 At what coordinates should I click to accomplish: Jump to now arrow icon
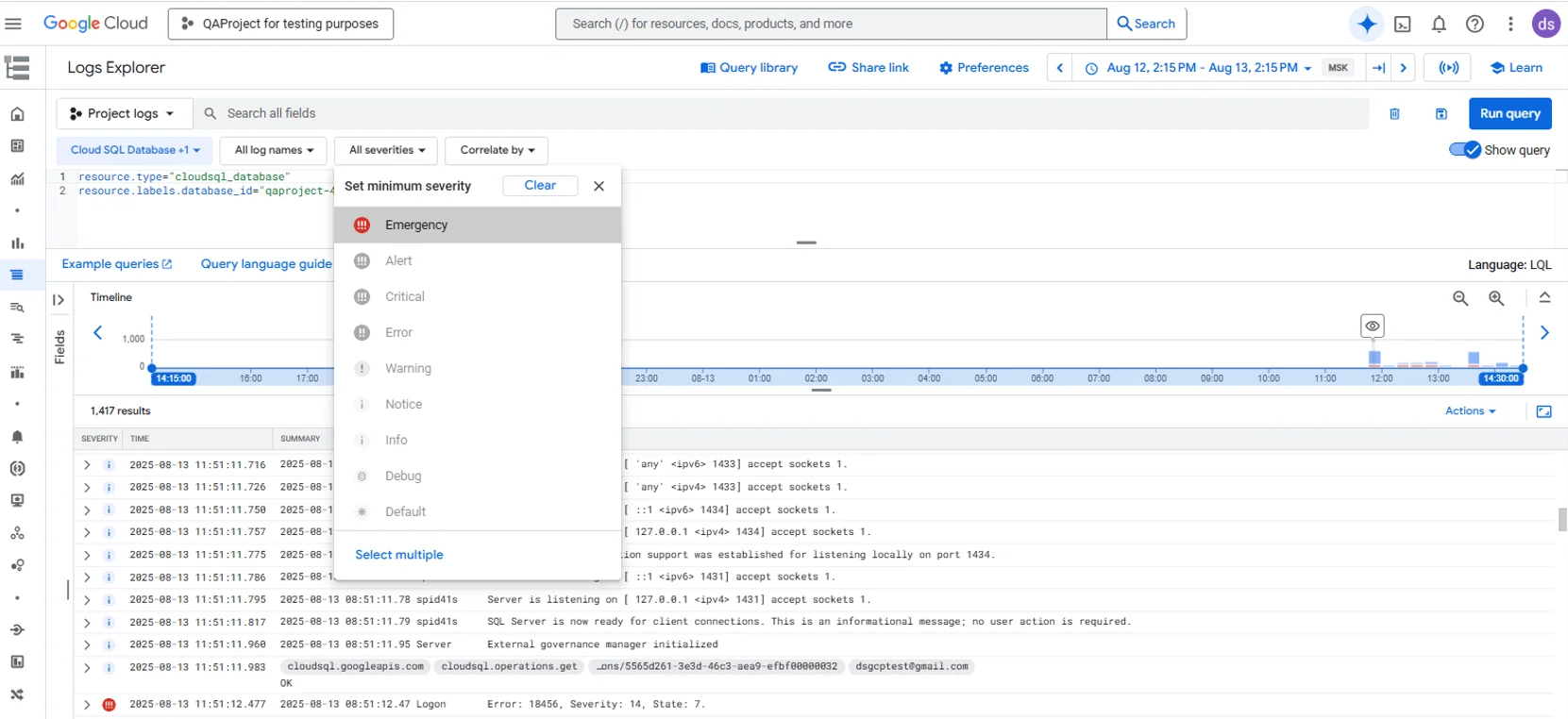1379,68
